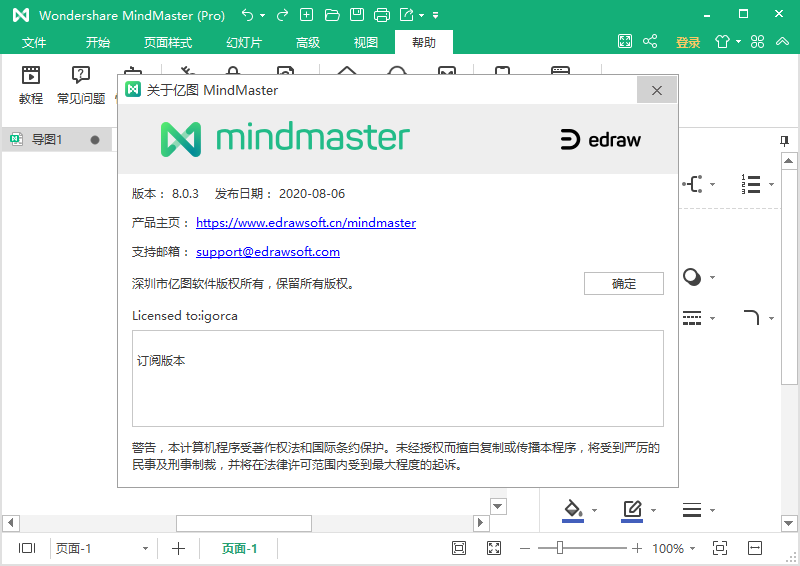
Task: Save document with the floppy disk icon
Action: point(357,15)
